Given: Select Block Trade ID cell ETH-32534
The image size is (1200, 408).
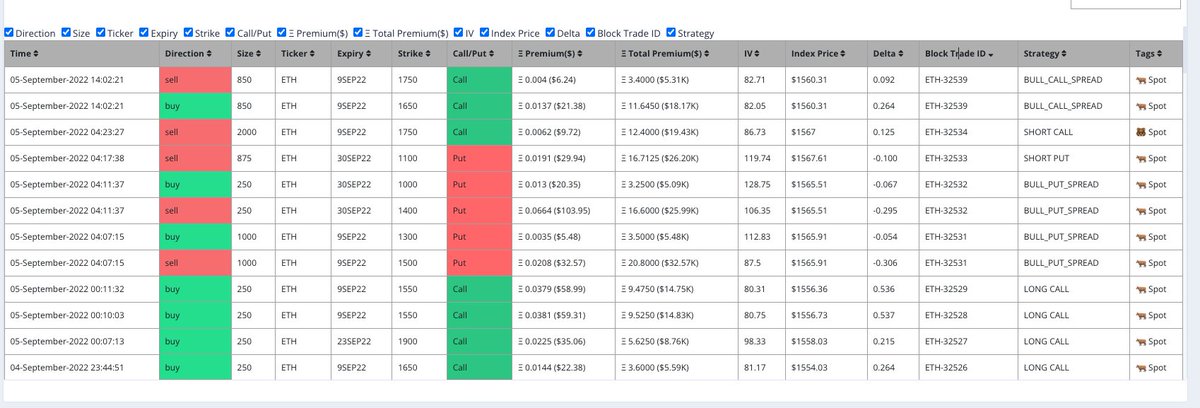Looking at the screenshot, I should (968, 132).
